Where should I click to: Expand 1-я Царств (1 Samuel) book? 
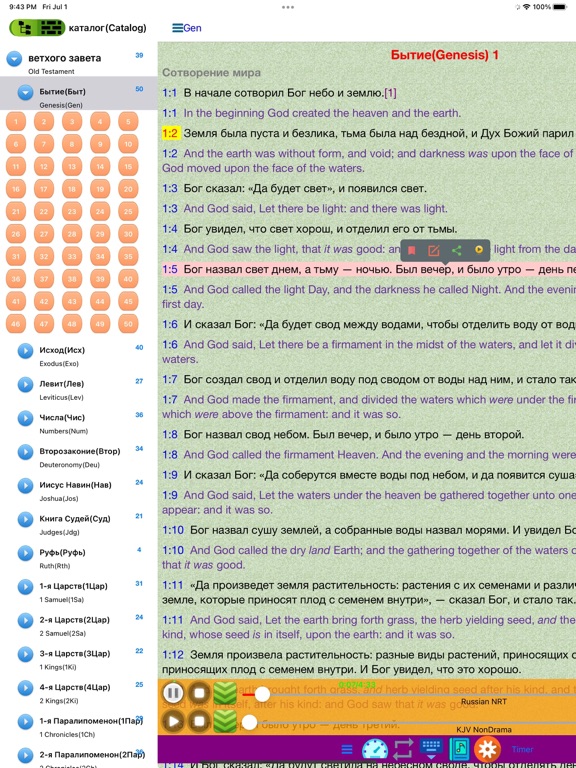click(x=25, y=587)
